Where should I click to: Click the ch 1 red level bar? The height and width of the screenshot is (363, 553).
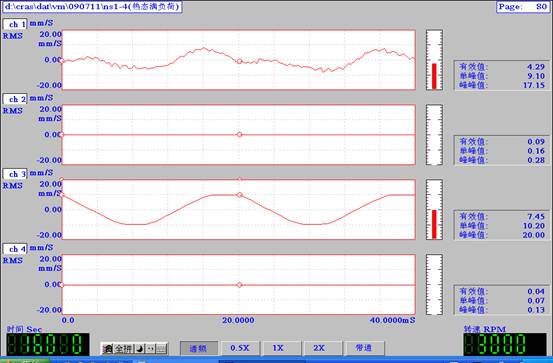coord(434,76)
